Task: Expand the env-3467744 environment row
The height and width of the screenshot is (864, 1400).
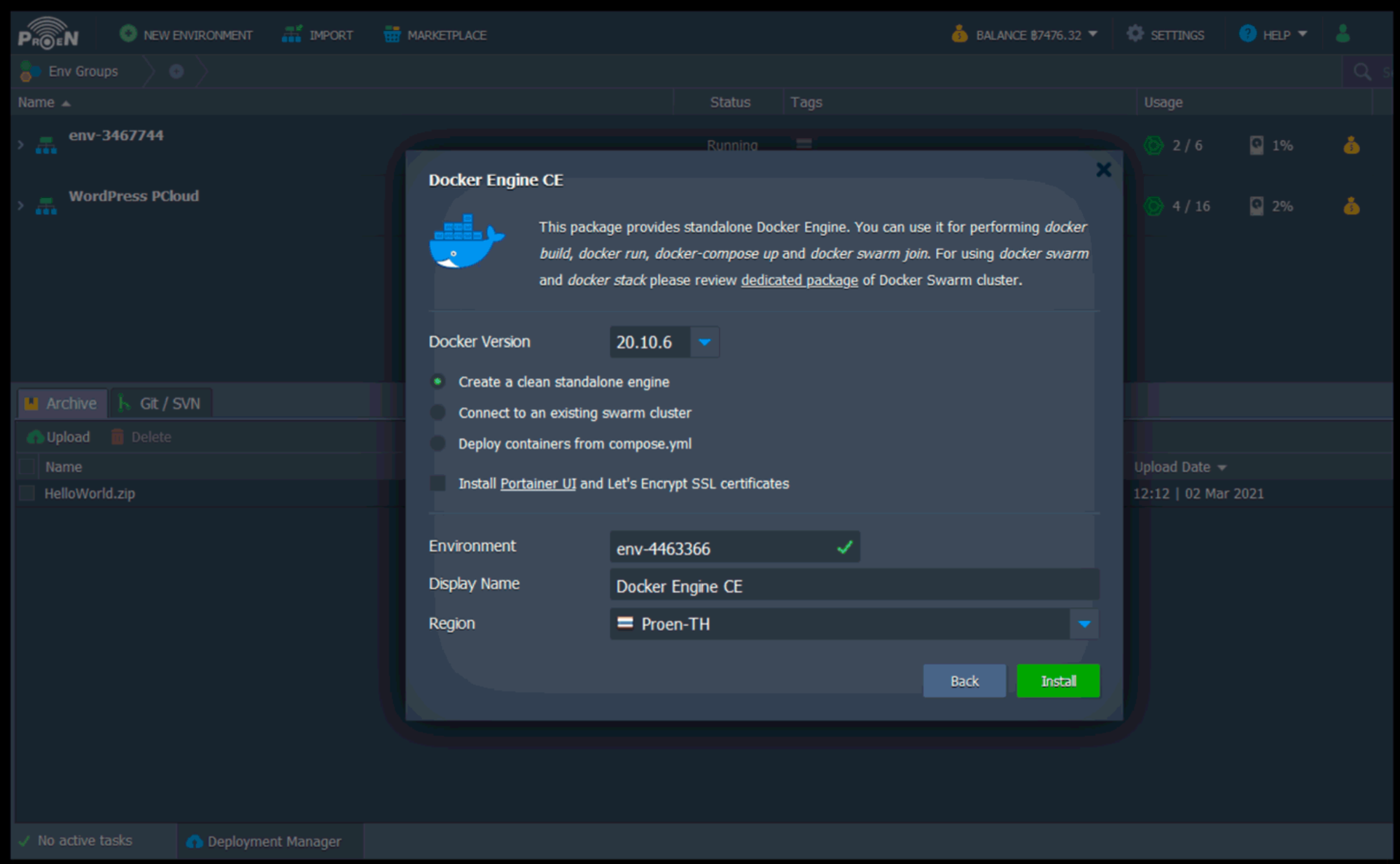Action: tap(21, 145)
